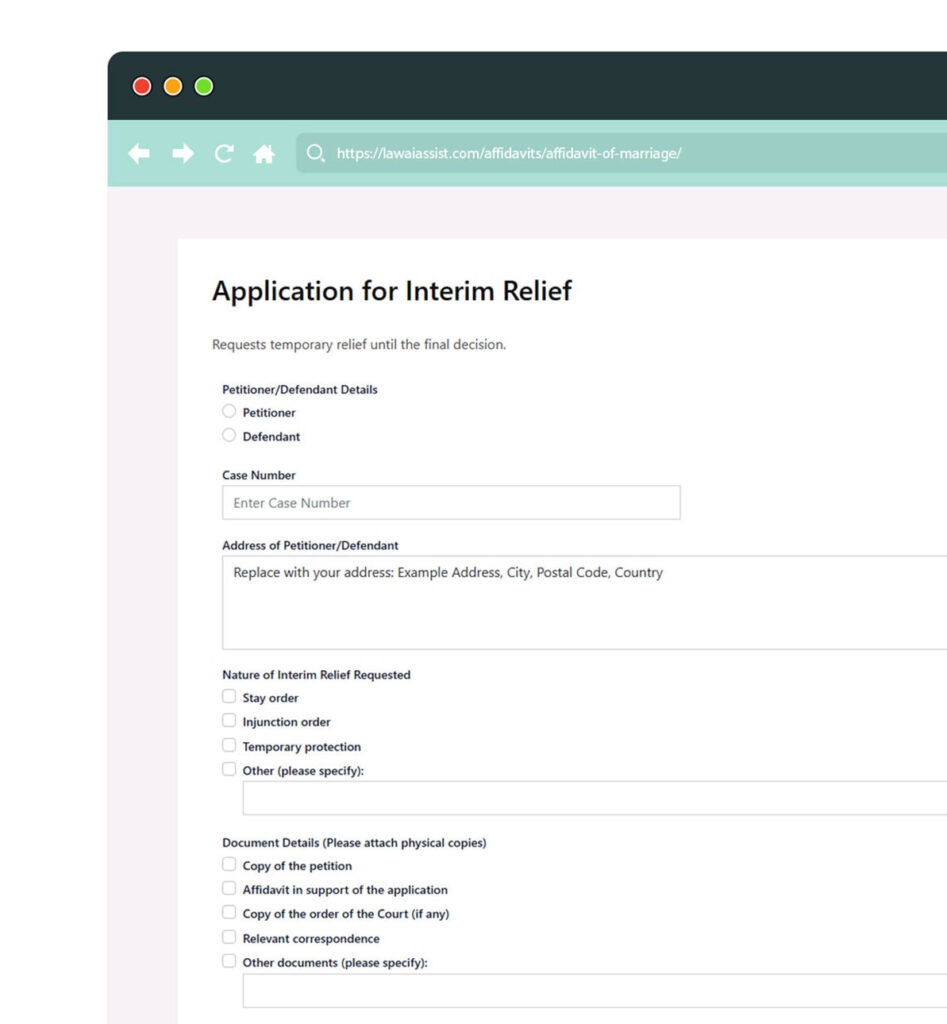Click the Document Details section label
947x1024 pixels.
[x=354, y=843]
